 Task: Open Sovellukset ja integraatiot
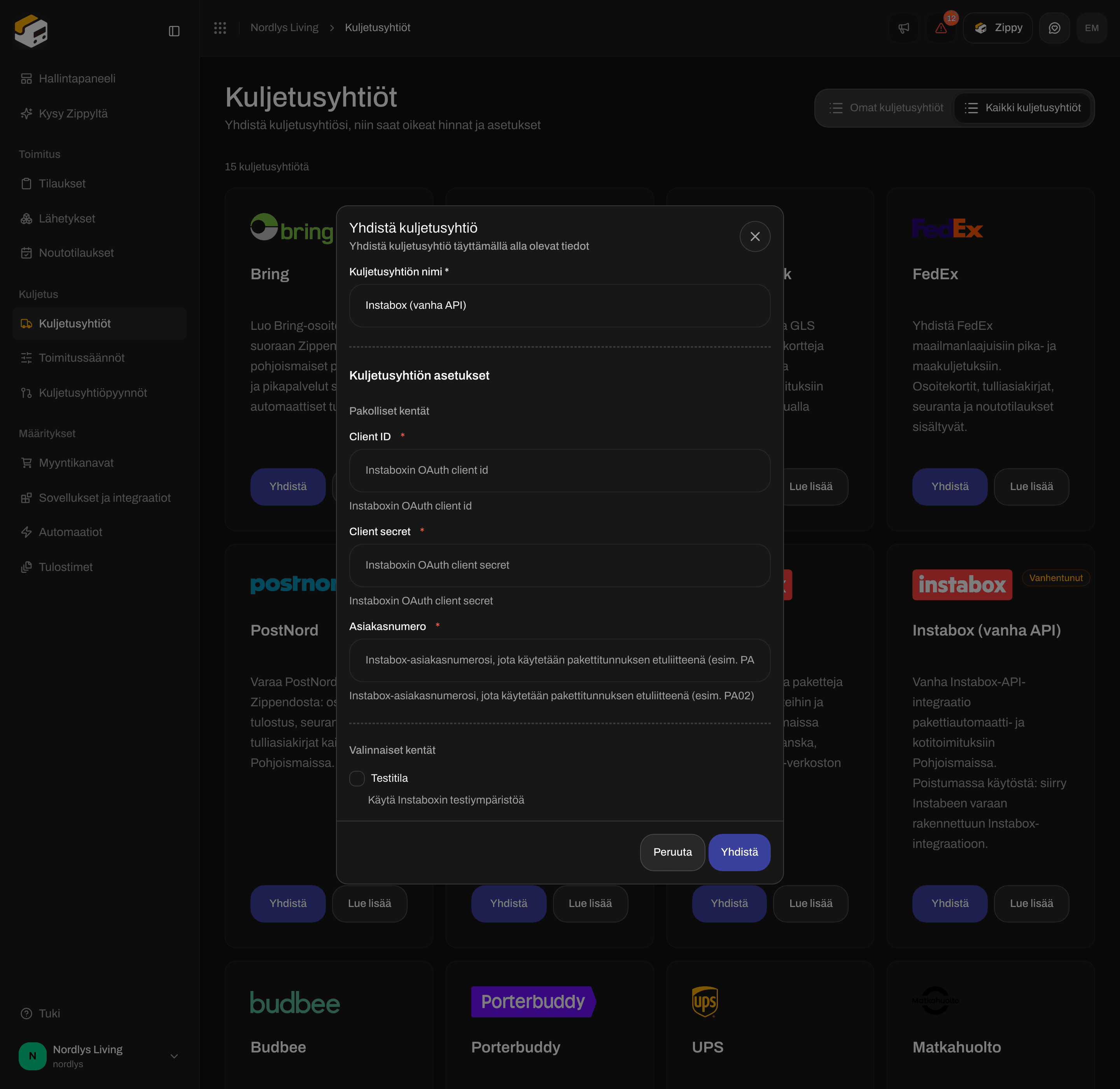tap(100, 497)
